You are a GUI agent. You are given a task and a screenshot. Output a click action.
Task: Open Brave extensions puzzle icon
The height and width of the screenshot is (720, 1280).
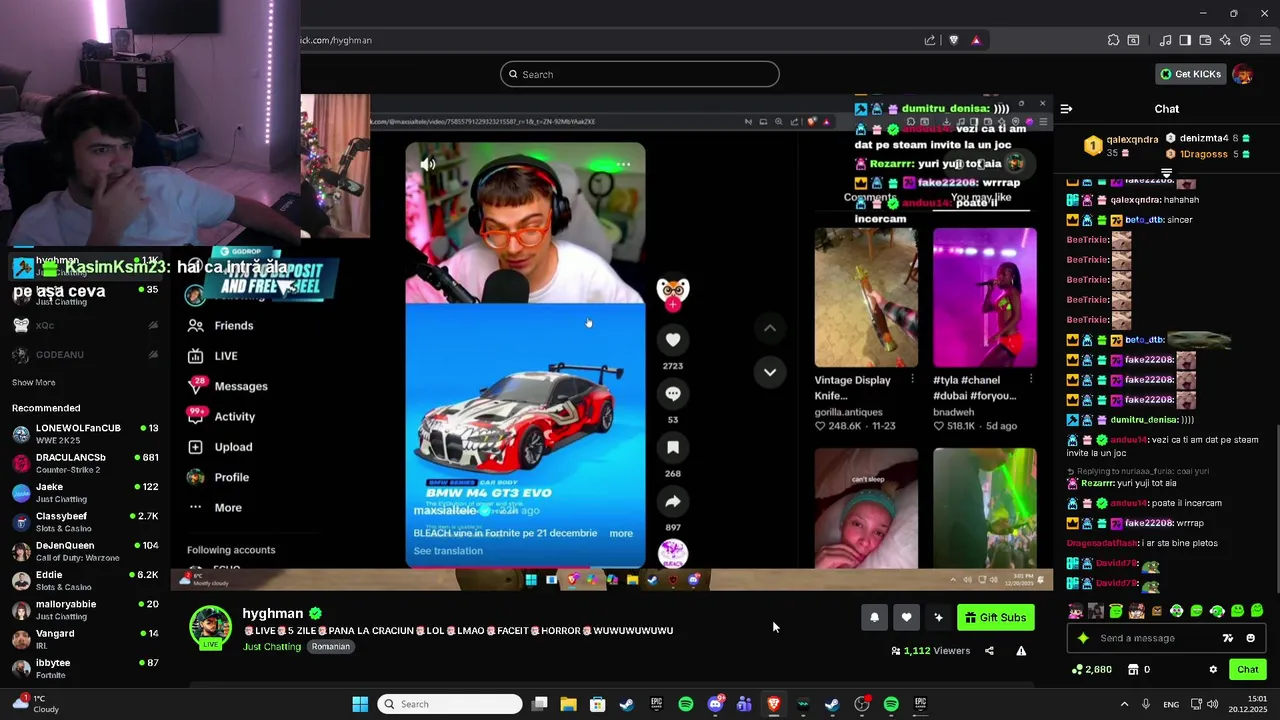point(1113,40)
